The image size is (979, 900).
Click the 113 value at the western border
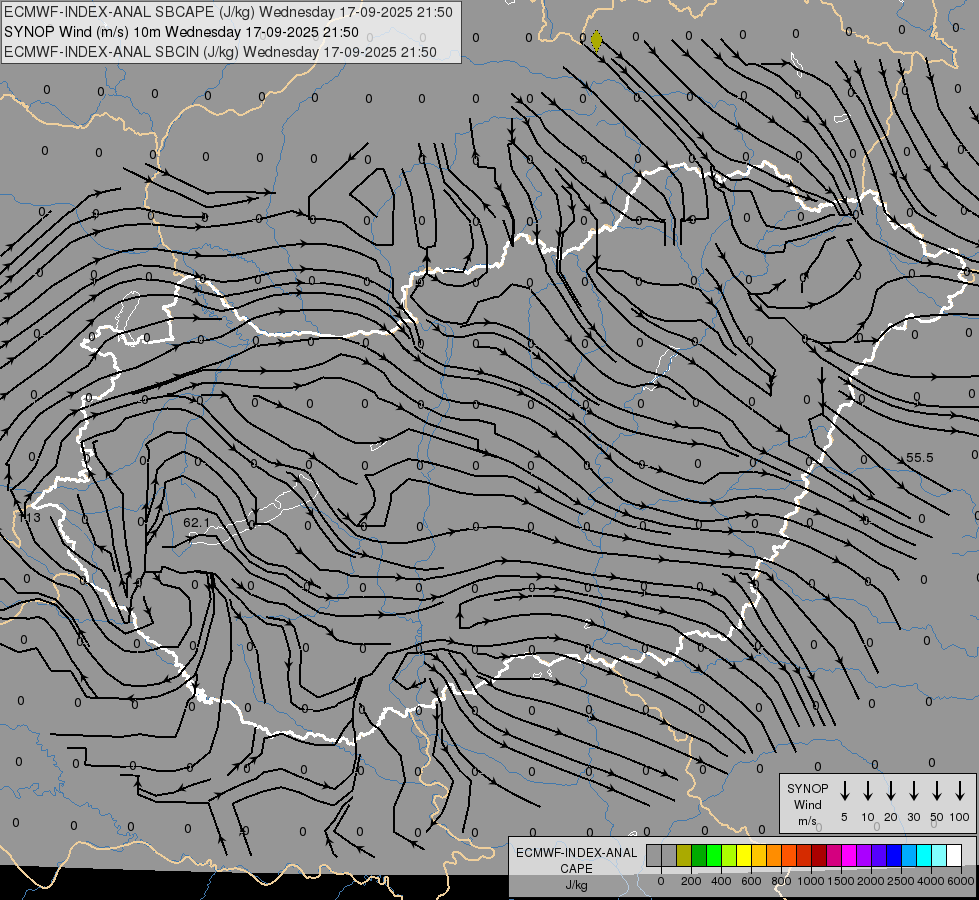pos(29,518)
